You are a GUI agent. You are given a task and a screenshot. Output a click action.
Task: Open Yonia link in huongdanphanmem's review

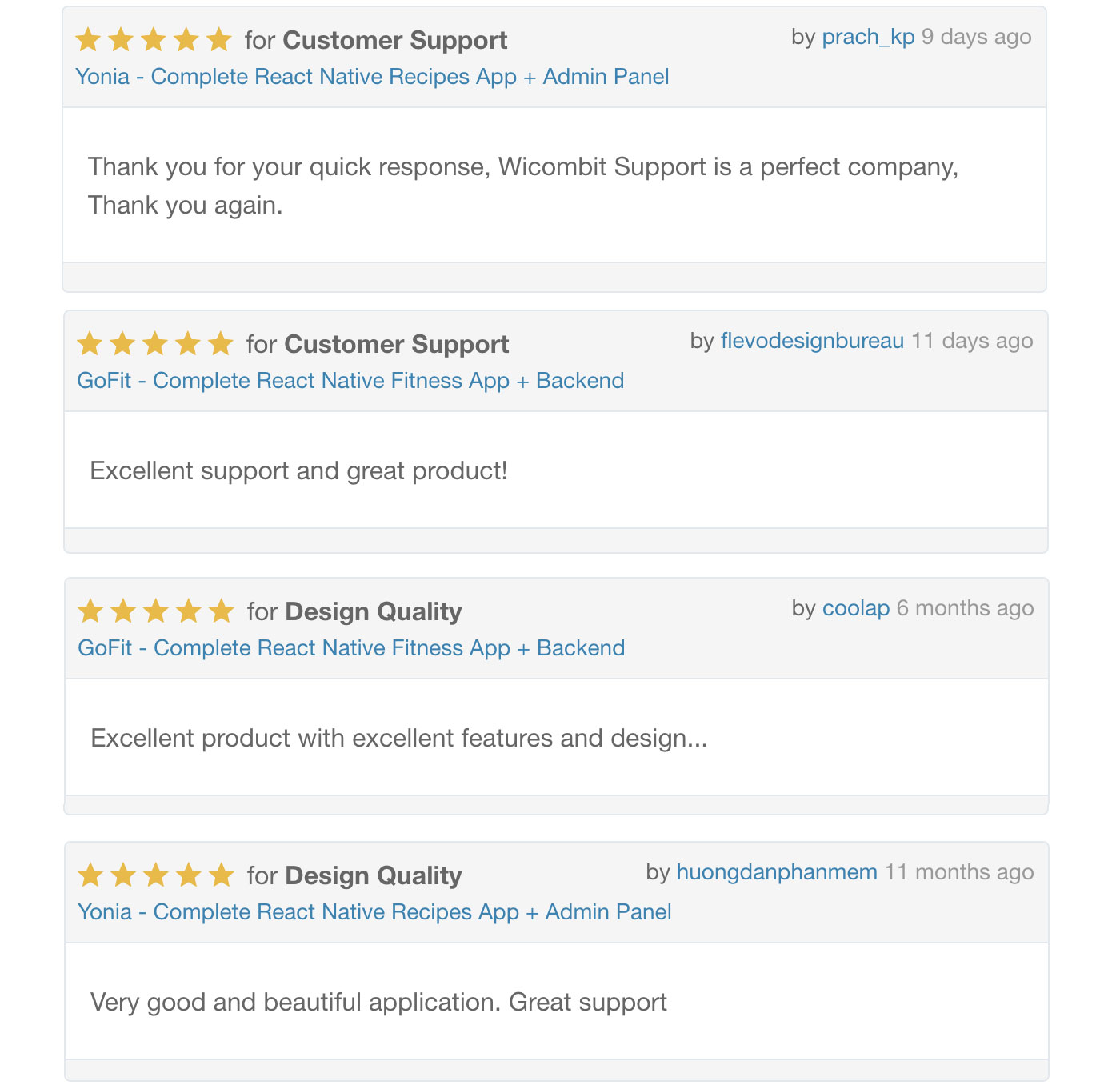click(x=374, y=912)
